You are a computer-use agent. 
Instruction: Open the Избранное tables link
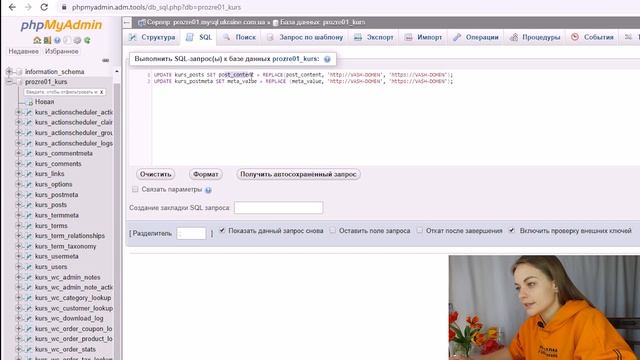pyautogui.click(x=62, y=51)
